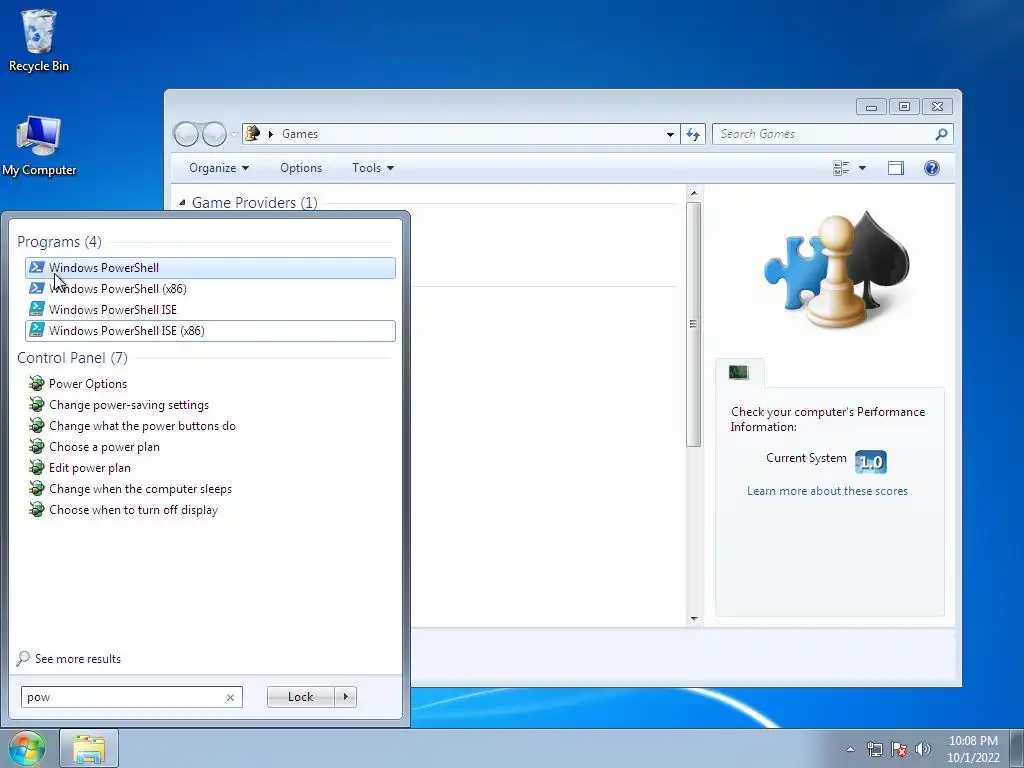The image size is (1024, 768).
Task: Click the Help question mark icon
Action: [x=932, y=168]
